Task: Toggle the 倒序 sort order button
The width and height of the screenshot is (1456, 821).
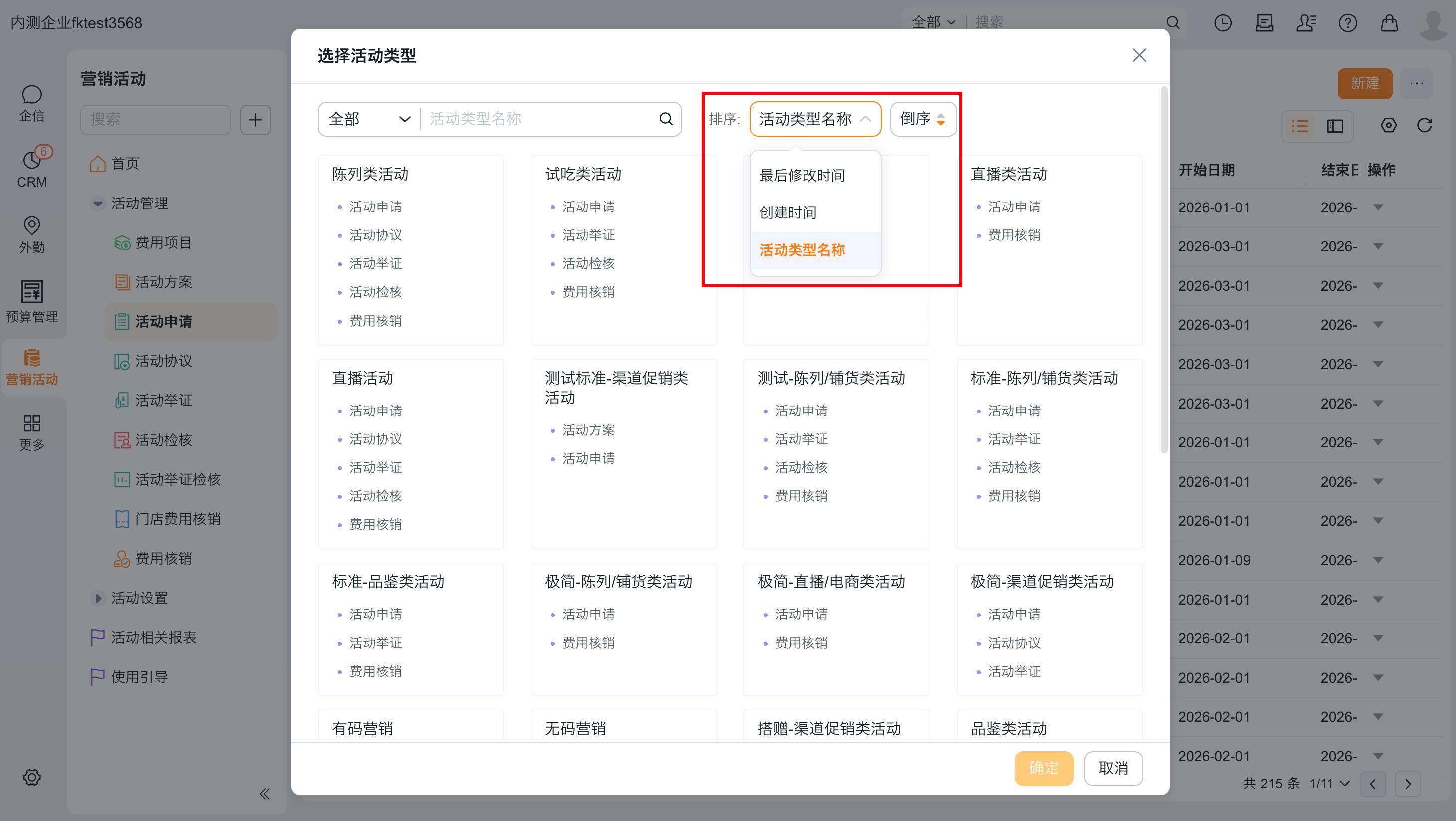Action: [x=923, y=119]
